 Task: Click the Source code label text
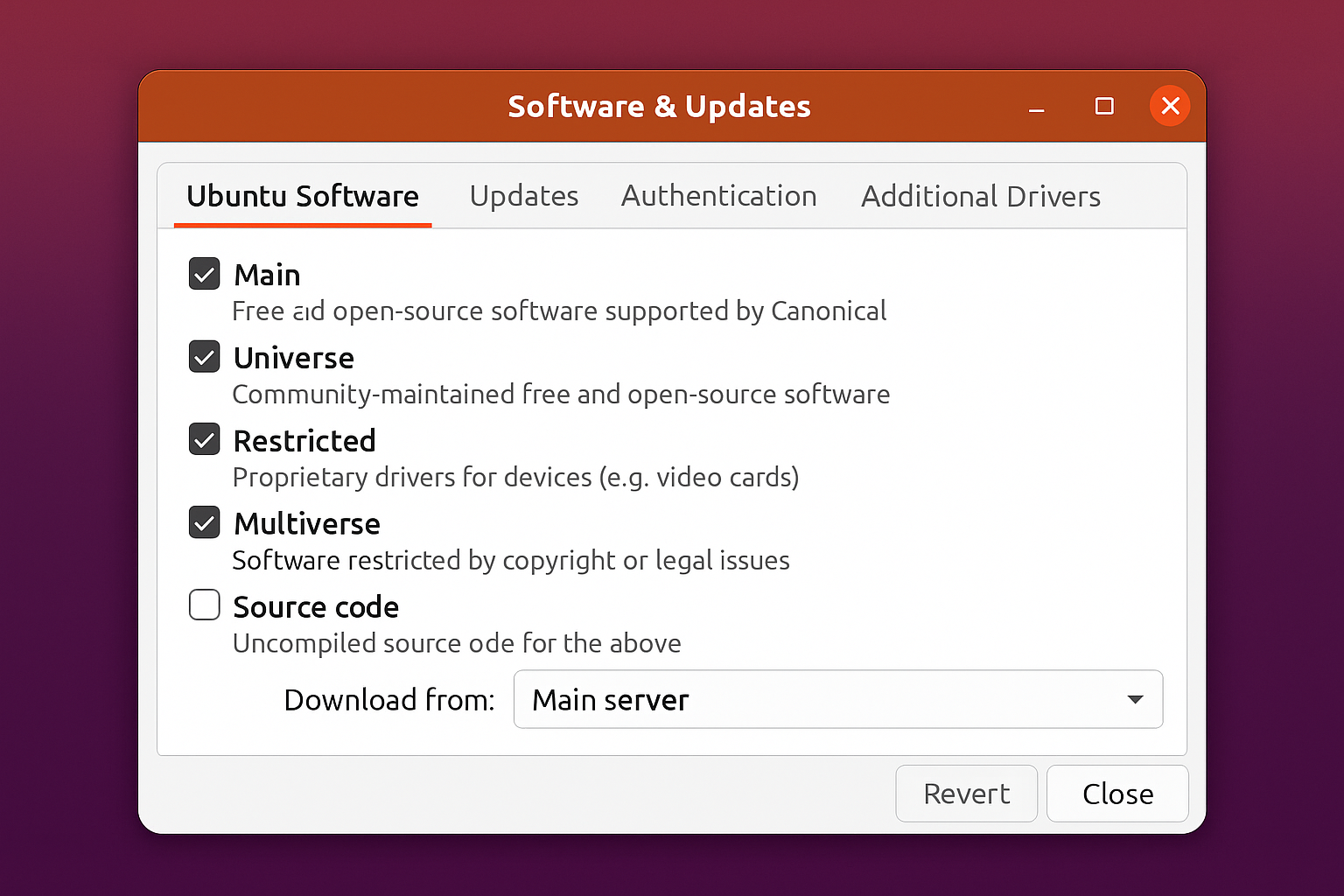click(315, 606)
